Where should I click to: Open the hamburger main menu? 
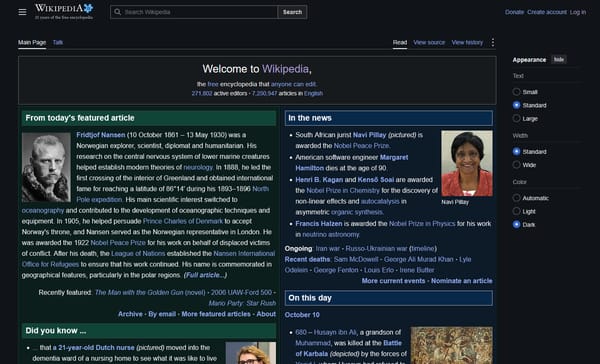click(x=22, y=12)
